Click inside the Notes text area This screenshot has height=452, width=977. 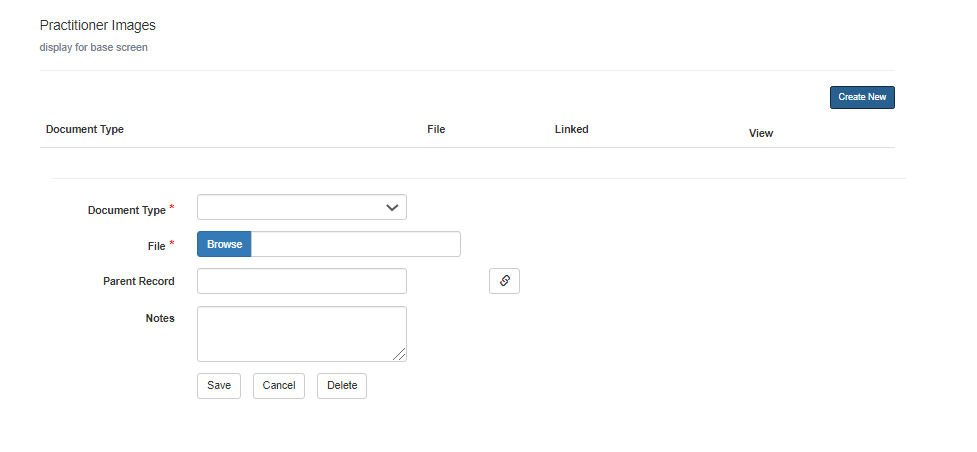click(x=300, y=332)
